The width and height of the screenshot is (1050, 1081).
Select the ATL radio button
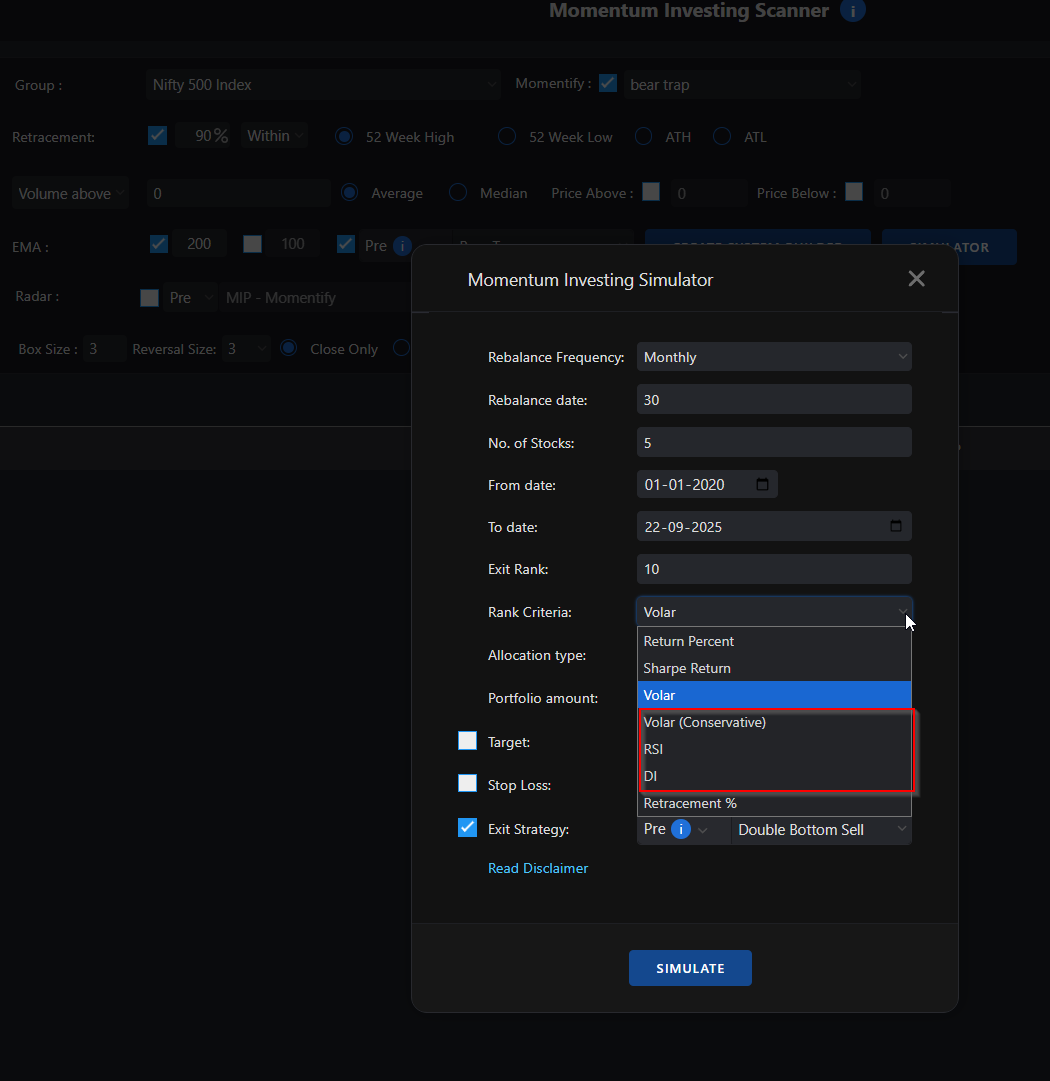tap(722, 137)
